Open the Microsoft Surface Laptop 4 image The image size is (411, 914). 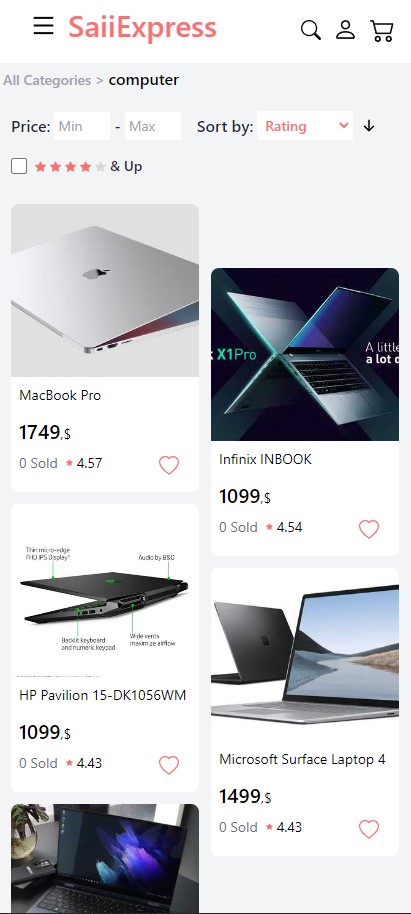point(305,654)
